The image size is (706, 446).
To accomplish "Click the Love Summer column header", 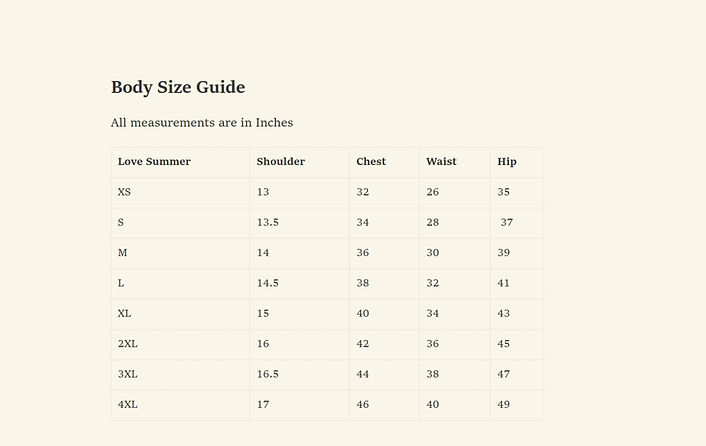I will click(154, 162).
